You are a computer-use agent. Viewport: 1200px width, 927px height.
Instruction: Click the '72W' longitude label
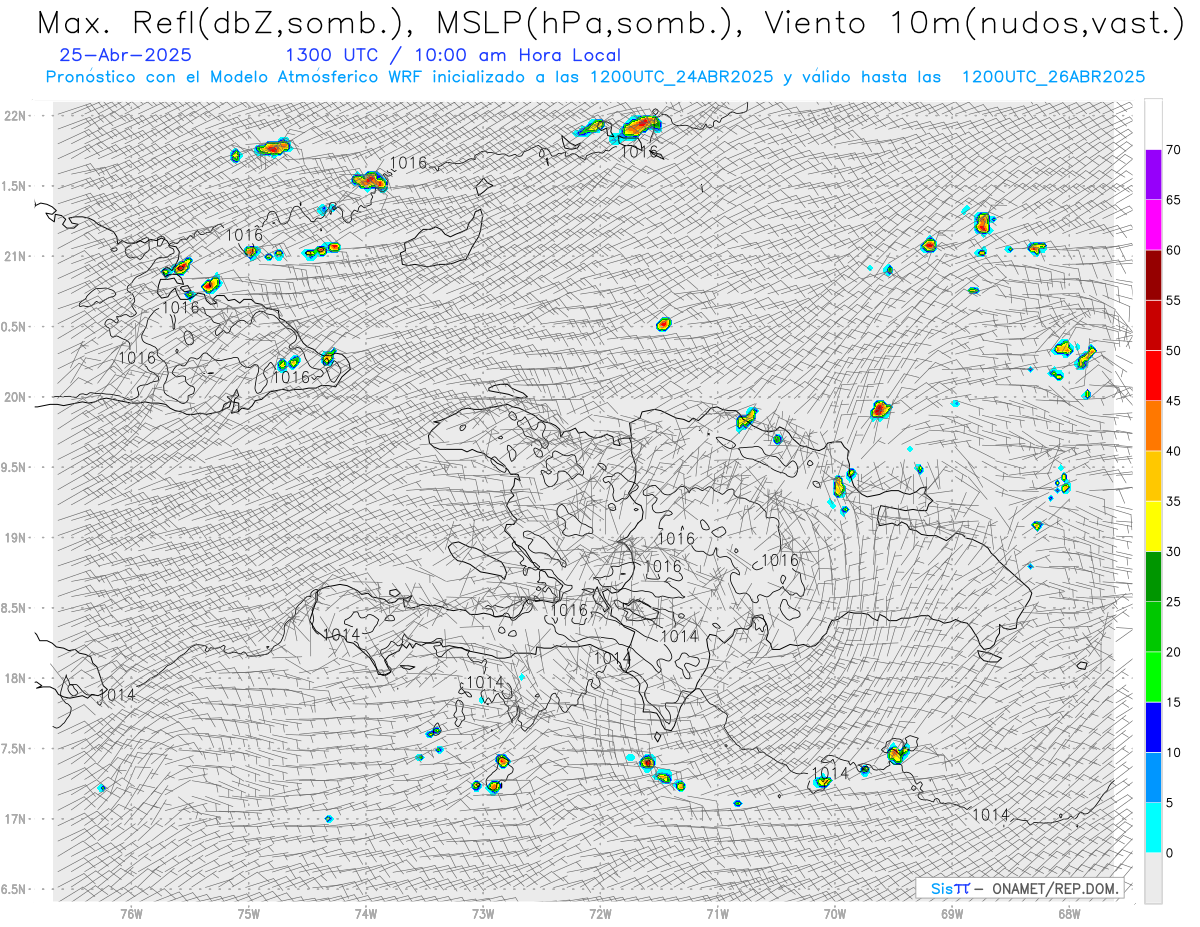(x=600, y=912)
